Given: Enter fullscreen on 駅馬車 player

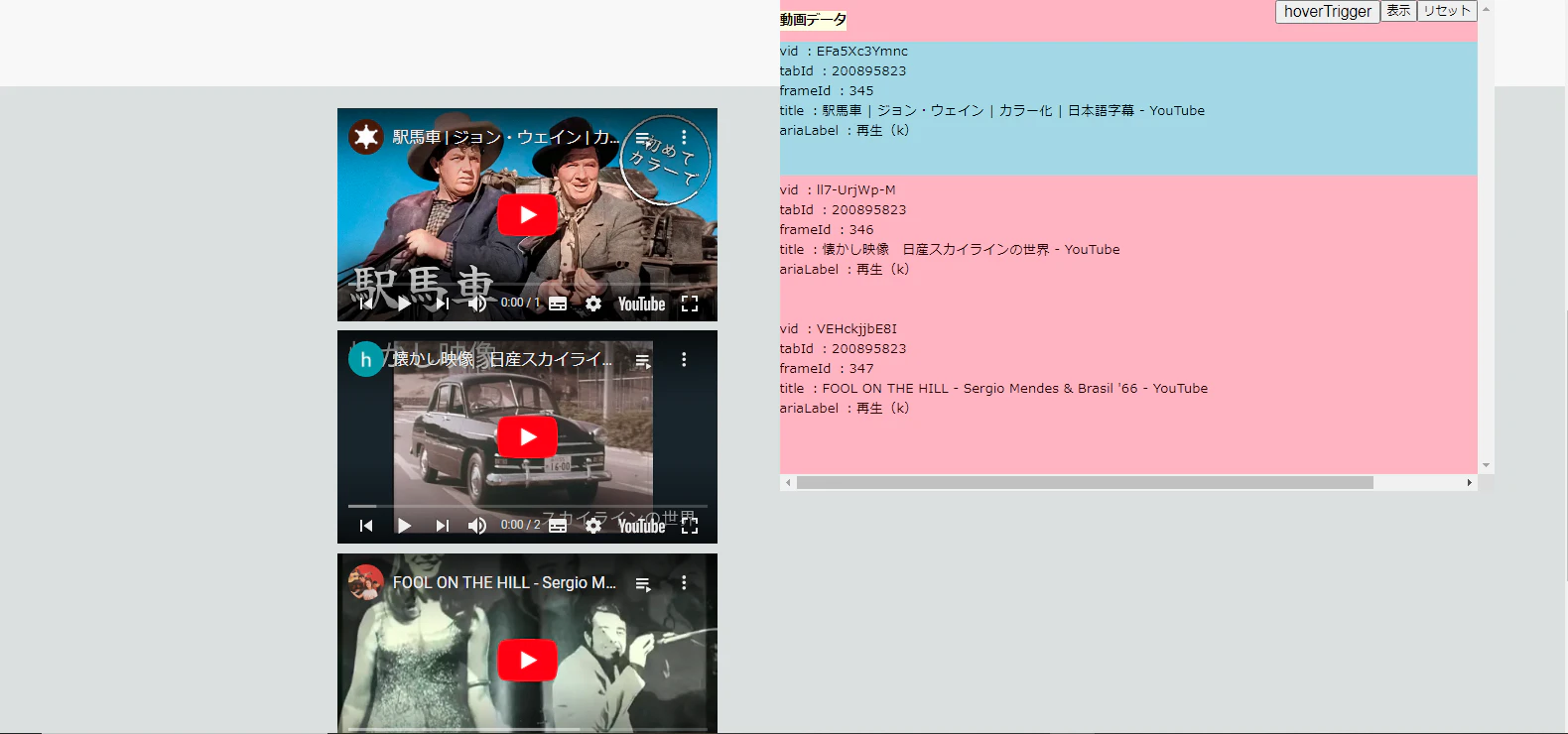Looking at the screenshot, I should pos(690,304).
